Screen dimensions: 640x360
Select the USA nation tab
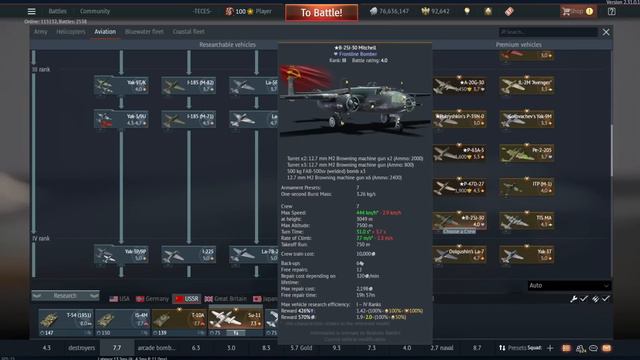120,299
